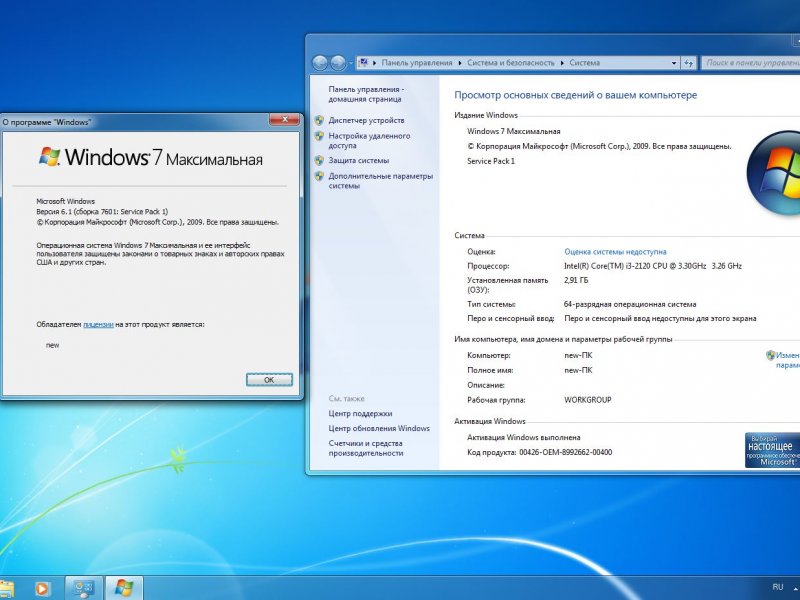This screenshot has height=600, width=800.
Task: Open "Счетчики и средства производительности"
Action: pyautogui.click(x=366, y=448)
